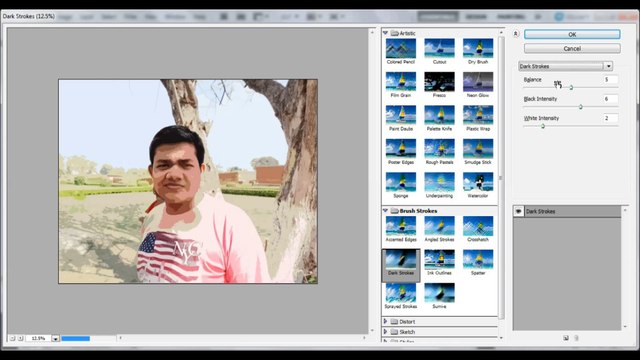640x360 pixels.
Task: Apply the Neon Glow filter thumbnail
Action: [x=478, y=82]
